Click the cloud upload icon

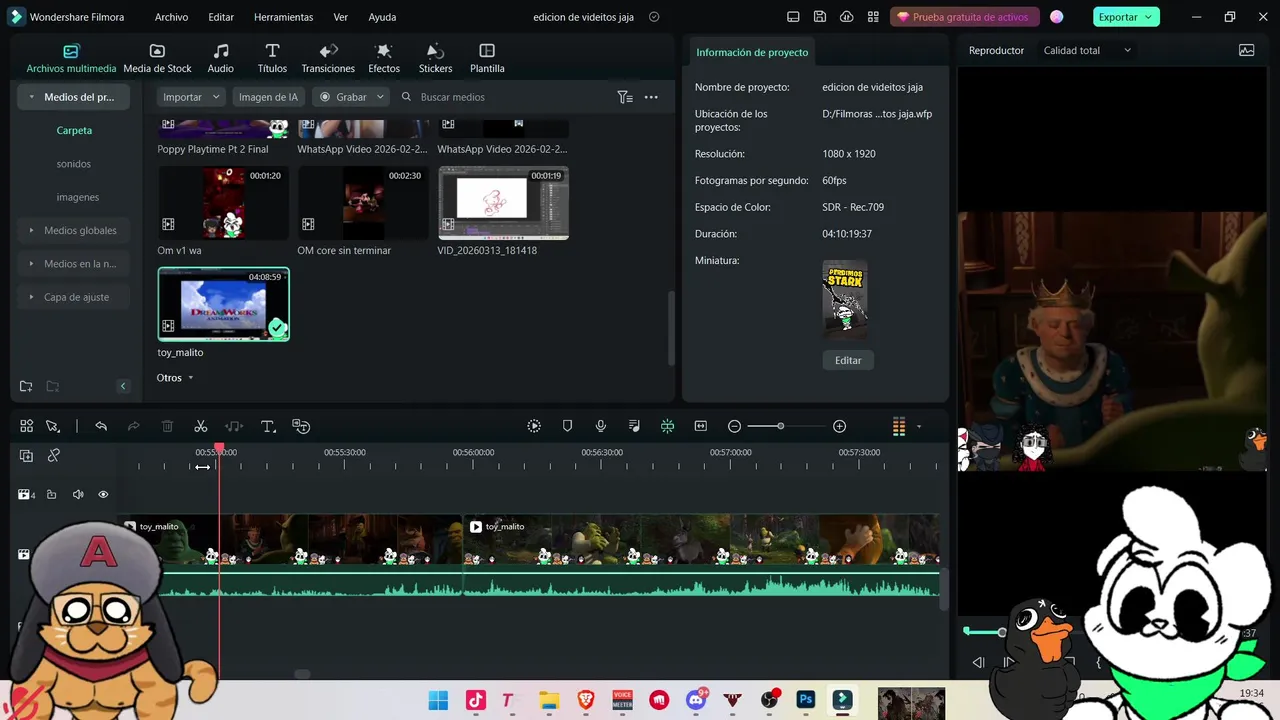847,17
